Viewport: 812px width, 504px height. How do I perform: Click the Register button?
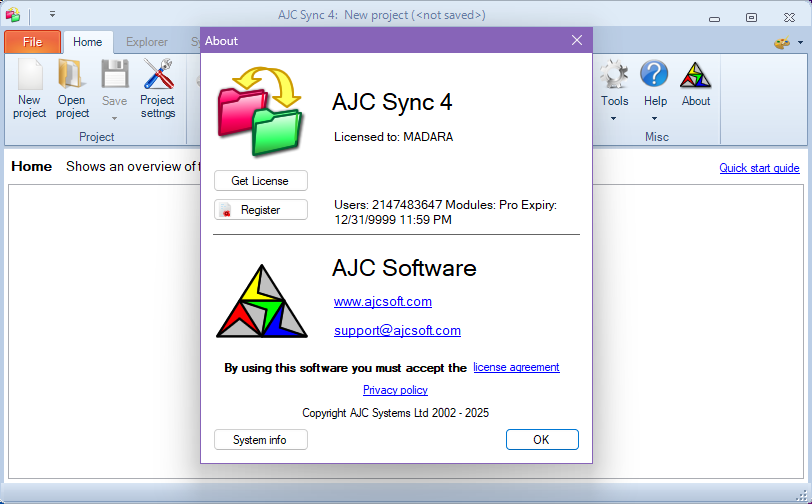coord(260,210)
